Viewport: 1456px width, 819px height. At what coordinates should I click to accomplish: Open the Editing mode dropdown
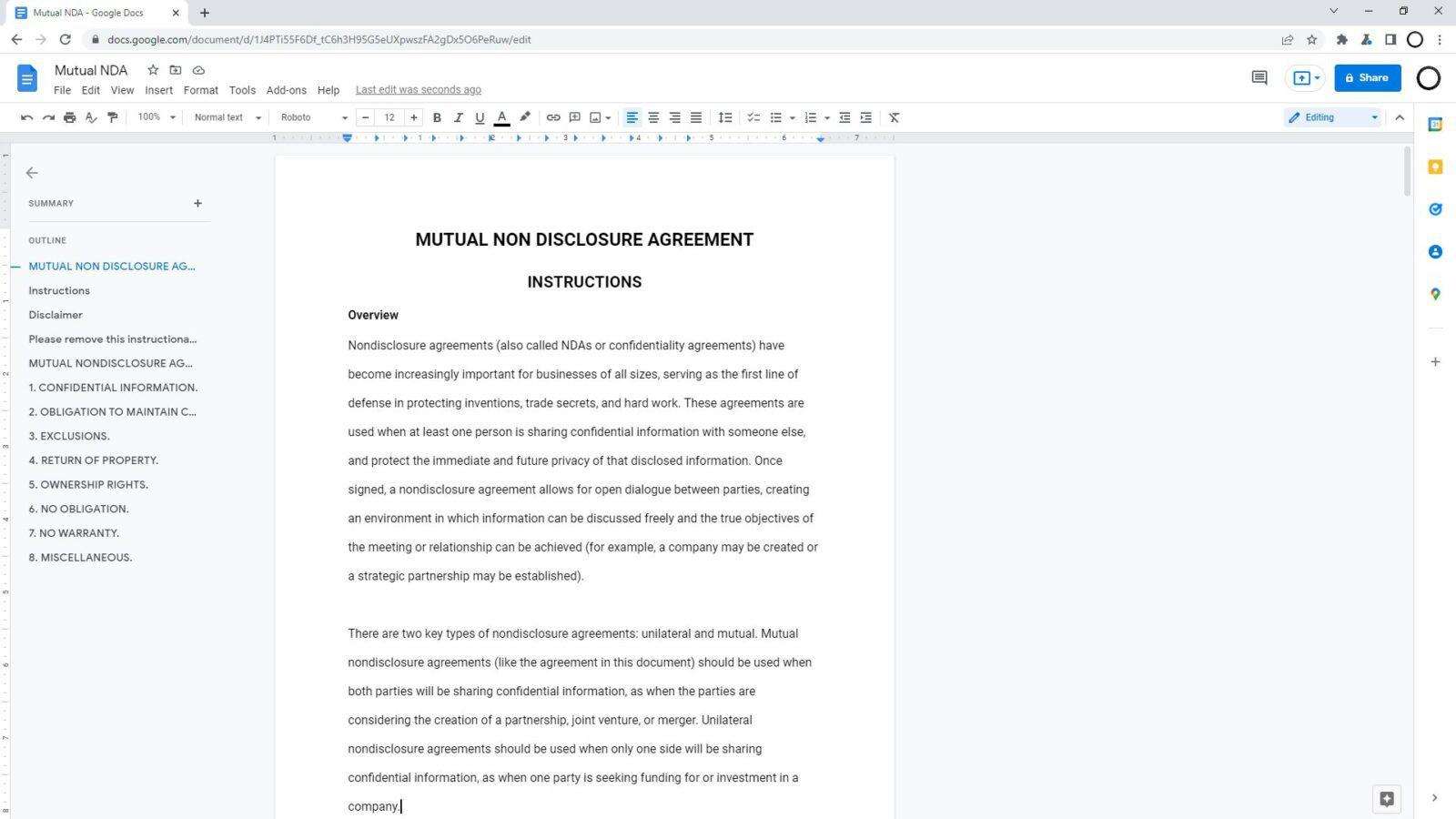tap(1331, 116)
